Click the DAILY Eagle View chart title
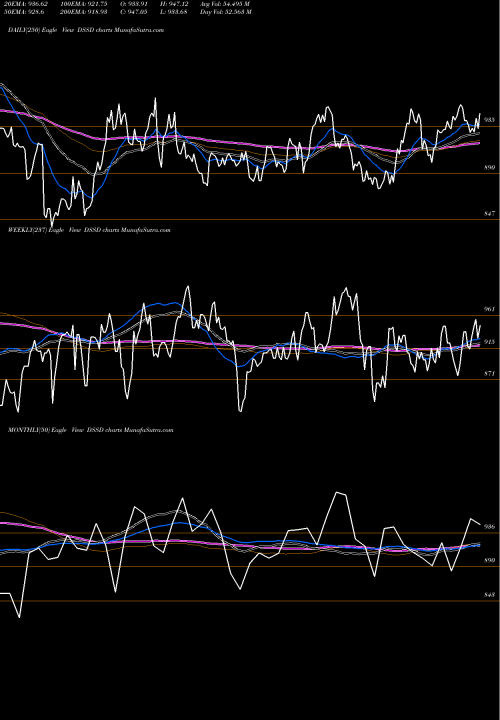 point(86,30)
